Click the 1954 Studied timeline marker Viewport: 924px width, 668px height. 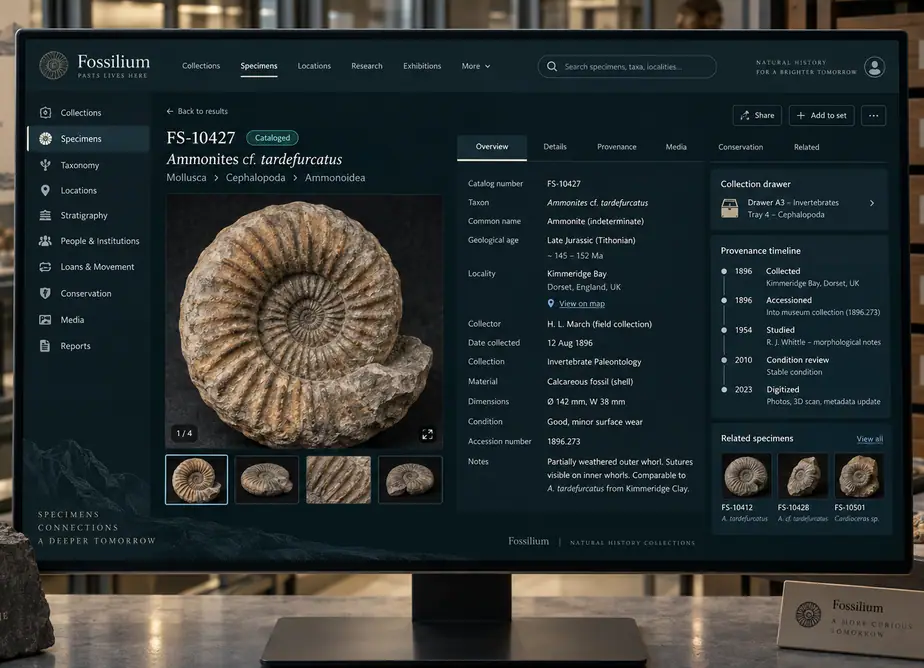(x=724, y=330)
